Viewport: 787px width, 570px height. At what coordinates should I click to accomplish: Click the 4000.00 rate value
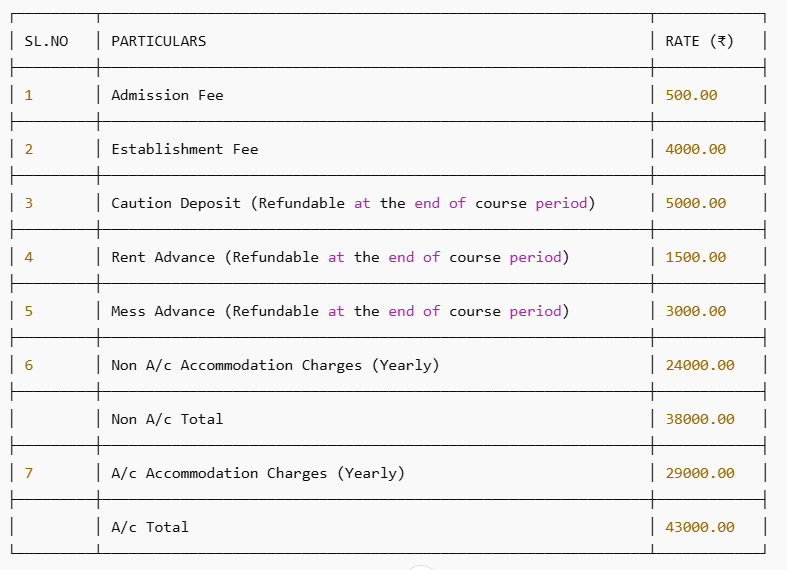coord(695,149)
